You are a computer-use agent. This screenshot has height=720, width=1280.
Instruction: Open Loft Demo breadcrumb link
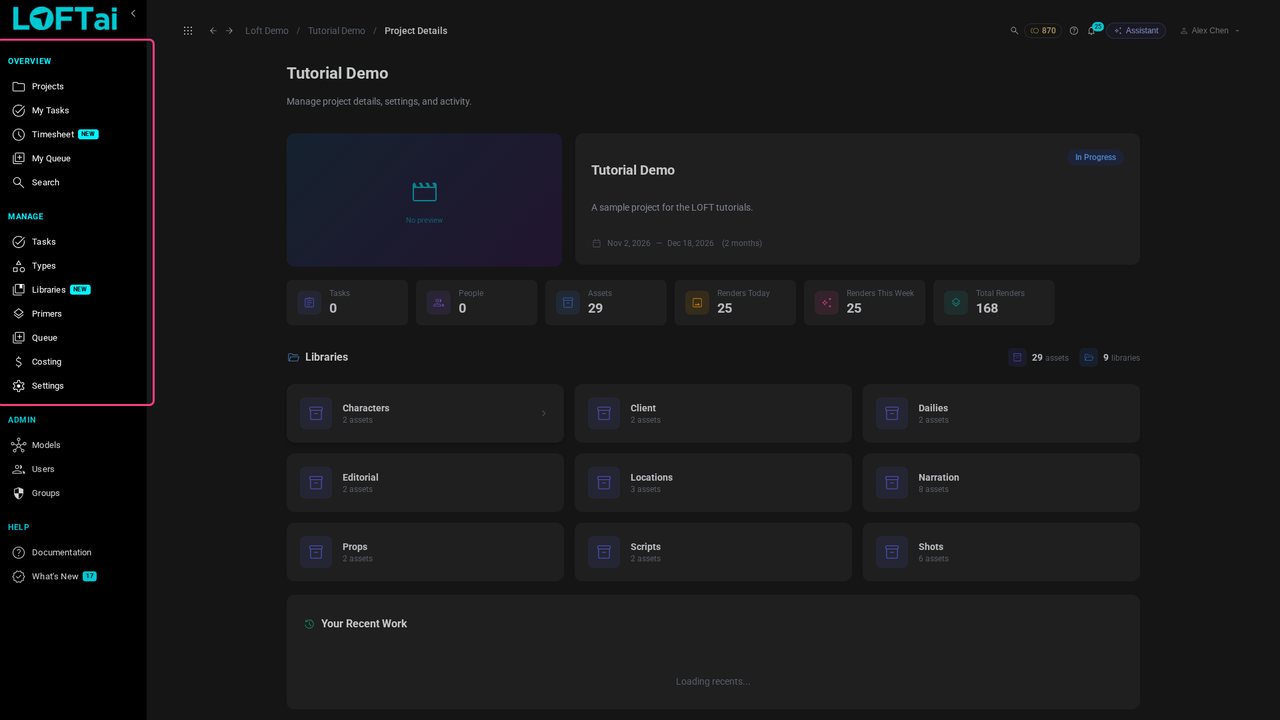pos(267,31)
